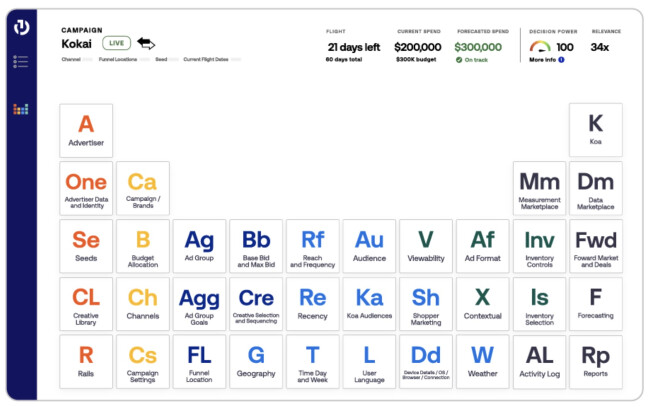
Task: Click the On track status text
Action: click(476, 60)
